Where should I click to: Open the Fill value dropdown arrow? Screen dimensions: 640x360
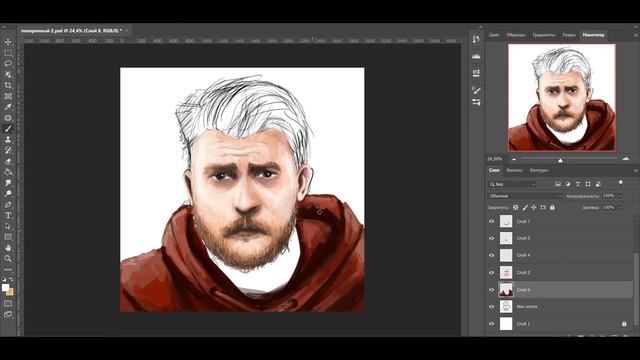[x=620, y=207]
